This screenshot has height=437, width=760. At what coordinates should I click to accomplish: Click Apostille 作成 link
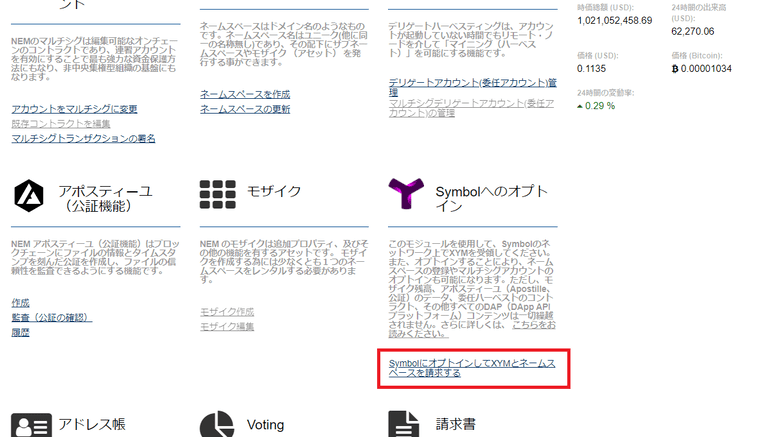click(x=20, y=303)
